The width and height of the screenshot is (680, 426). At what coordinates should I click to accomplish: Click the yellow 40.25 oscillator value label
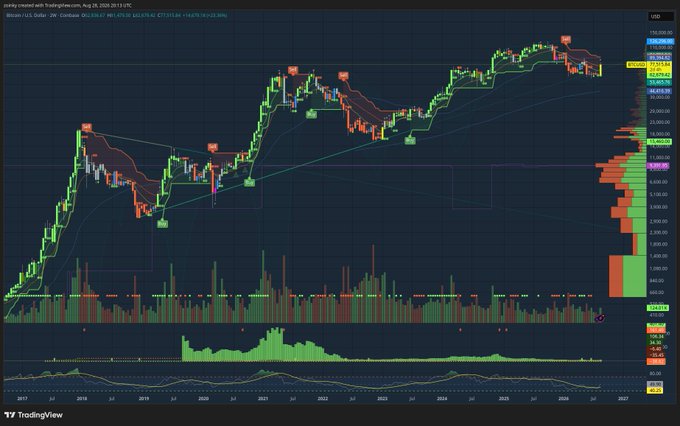[x=655, y=390]
